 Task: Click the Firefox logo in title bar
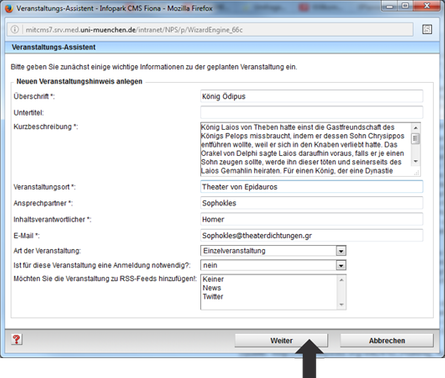[9, 8]
